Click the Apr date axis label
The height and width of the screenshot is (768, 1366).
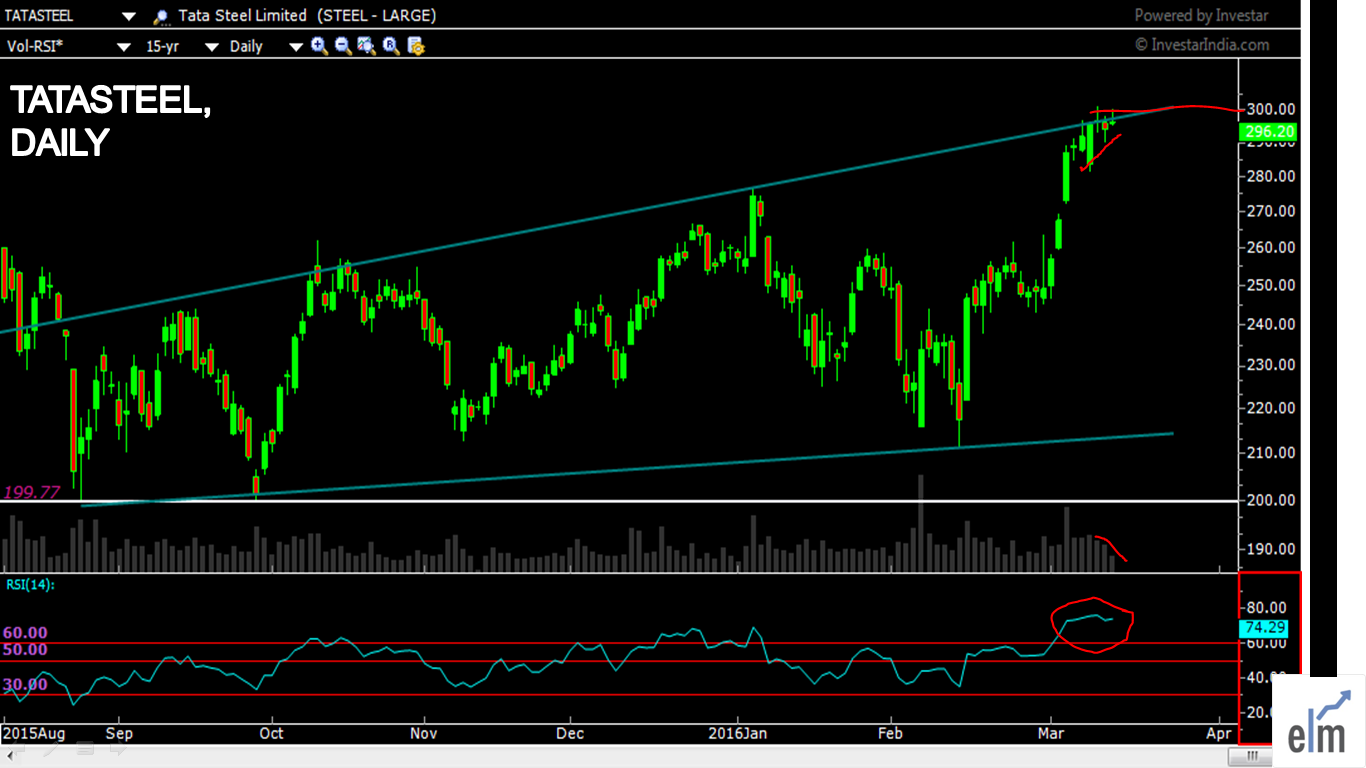coord(1220,733)
